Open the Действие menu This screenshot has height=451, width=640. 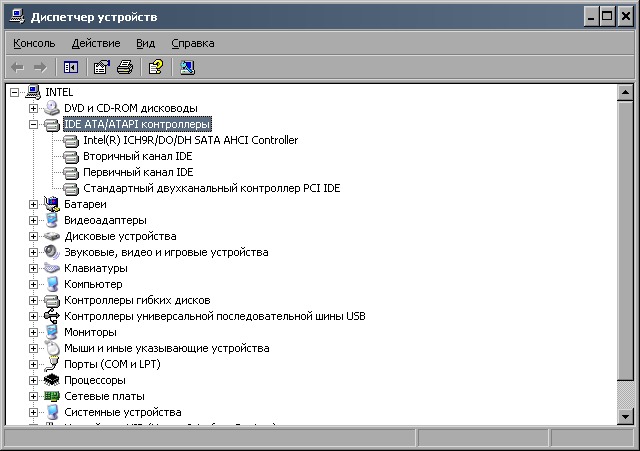(96, 43)
